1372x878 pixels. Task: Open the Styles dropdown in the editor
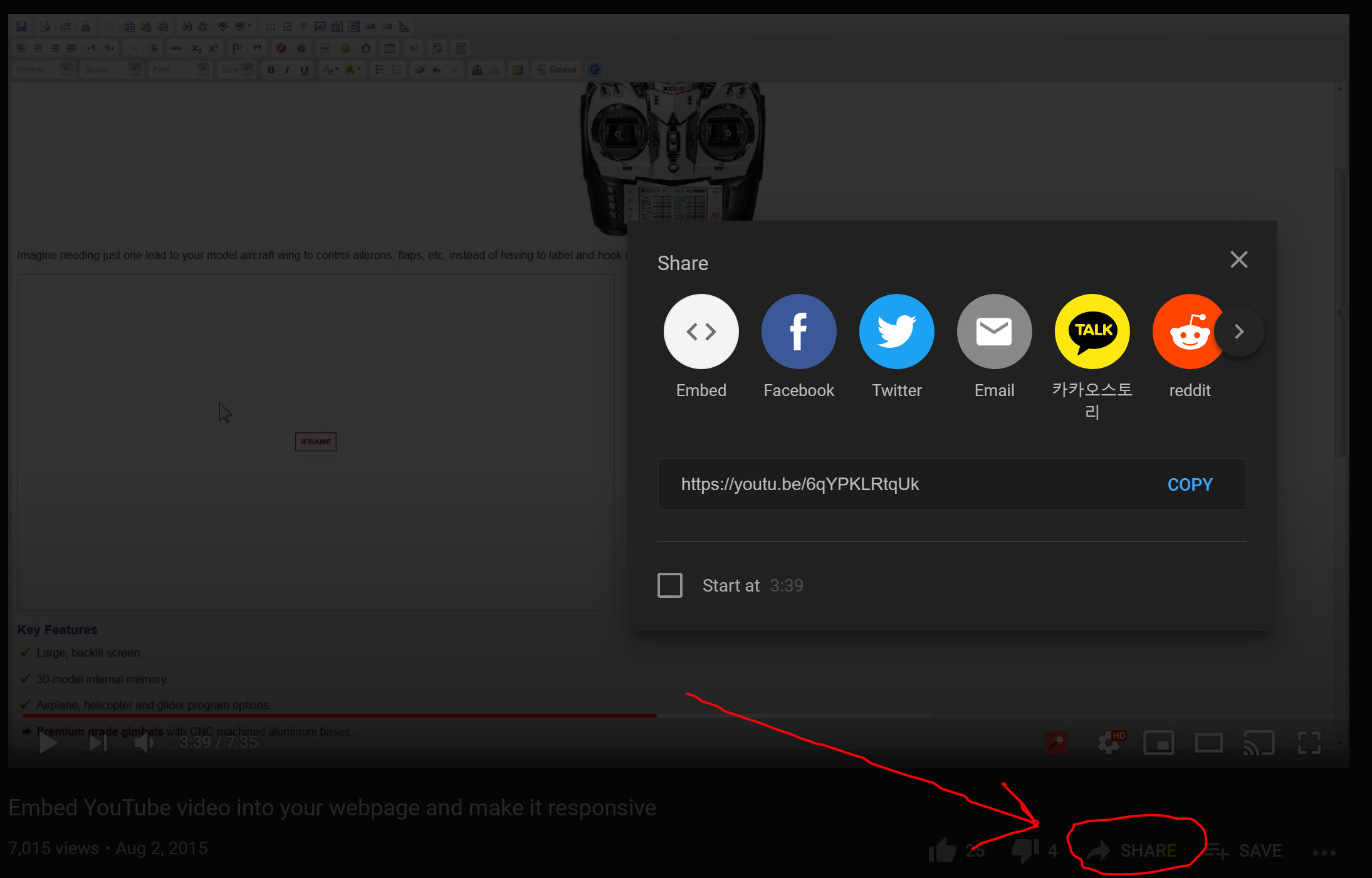(112, 70)
